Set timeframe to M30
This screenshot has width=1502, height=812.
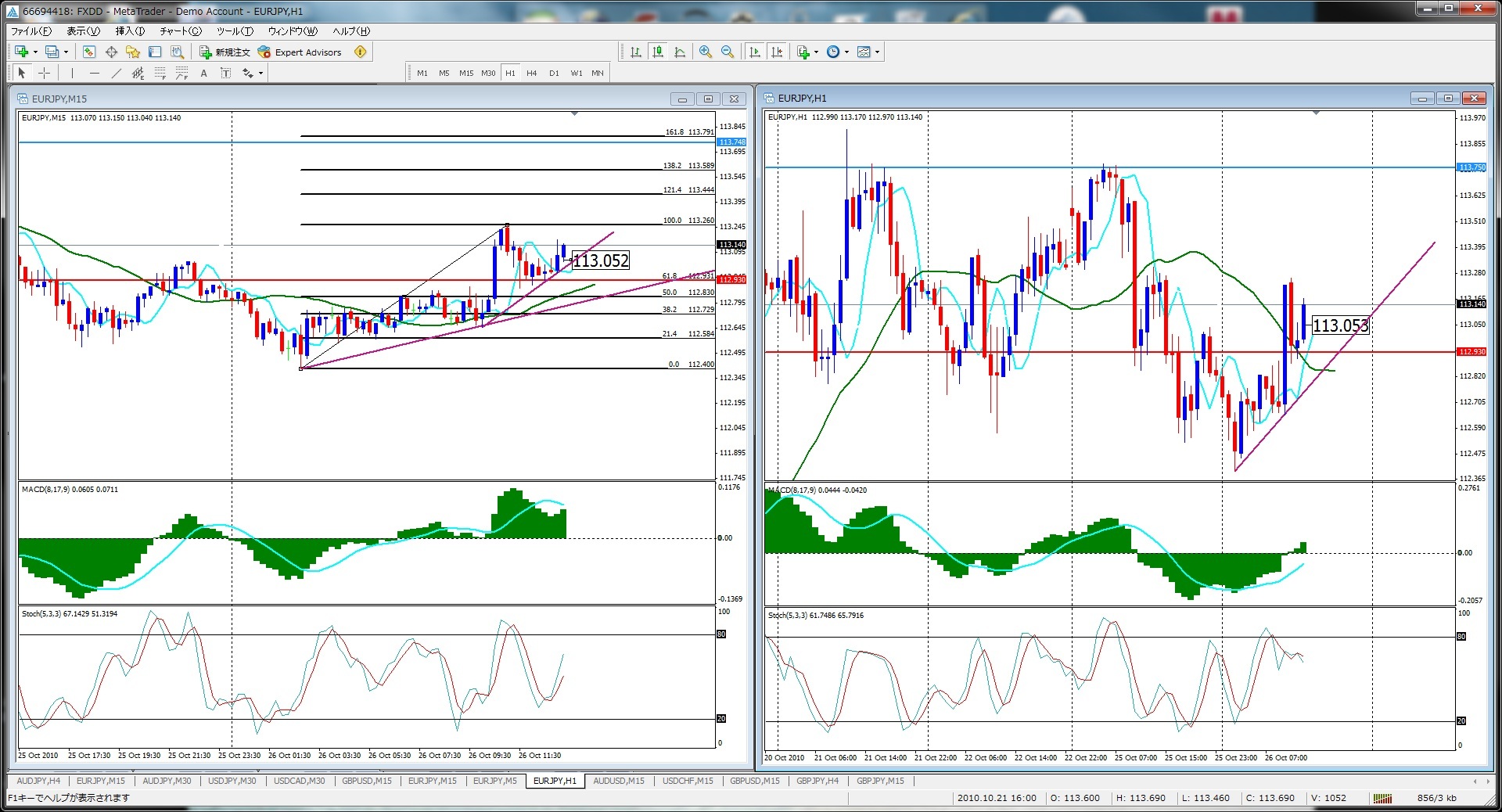tap(488, 73)
